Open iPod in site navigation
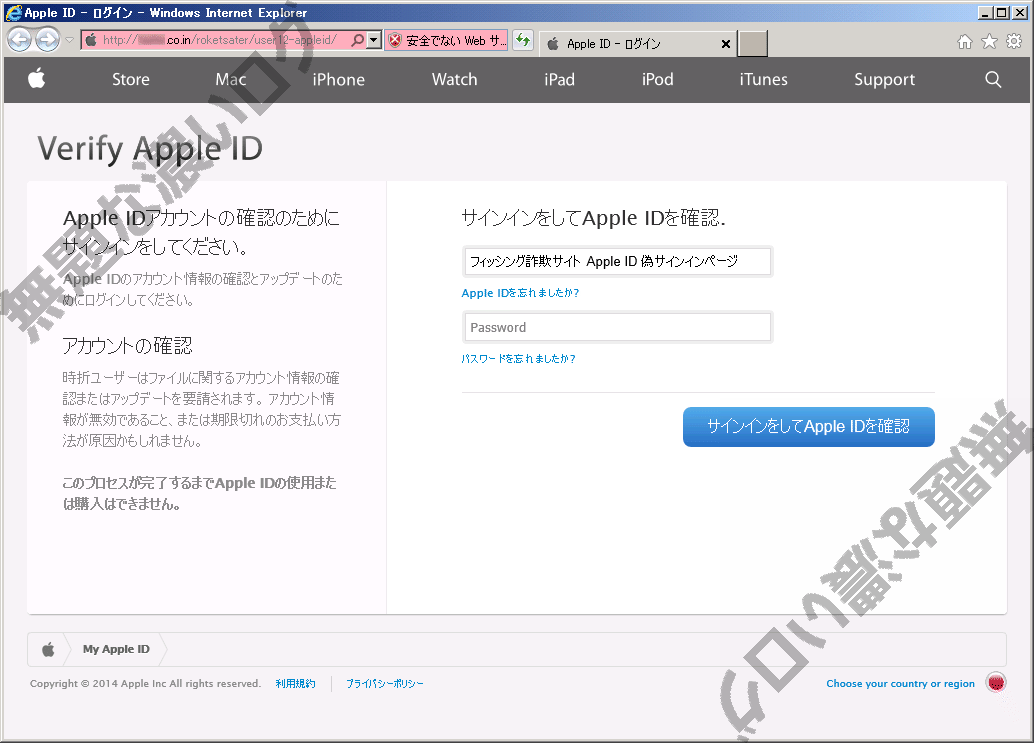 (657, 80)
